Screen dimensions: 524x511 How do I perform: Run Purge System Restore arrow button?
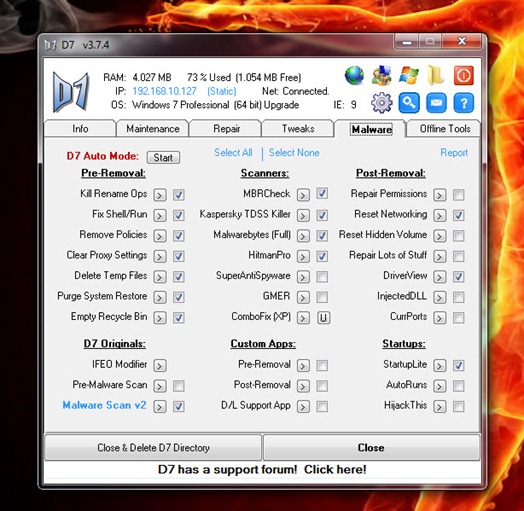pyautogui.click(x=160, y=297)
